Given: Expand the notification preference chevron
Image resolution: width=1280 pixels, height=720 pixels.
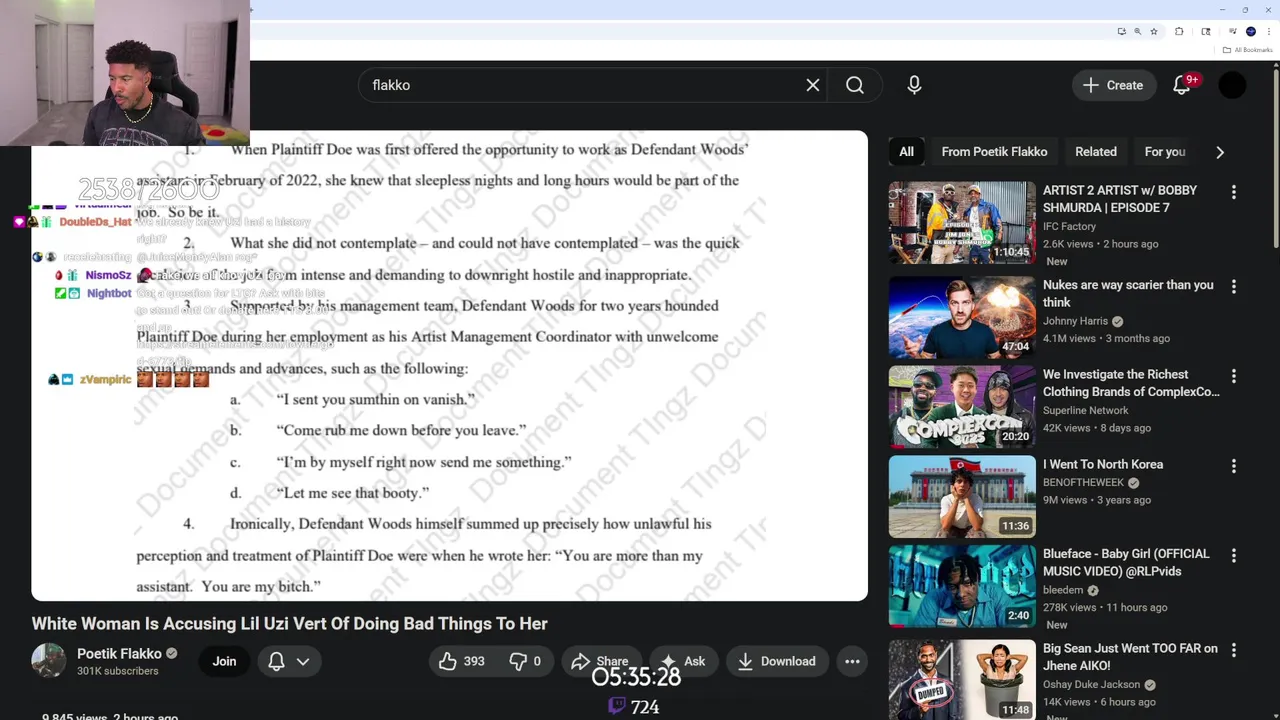Looking at the screenshot, I should (x=303, y=661).
